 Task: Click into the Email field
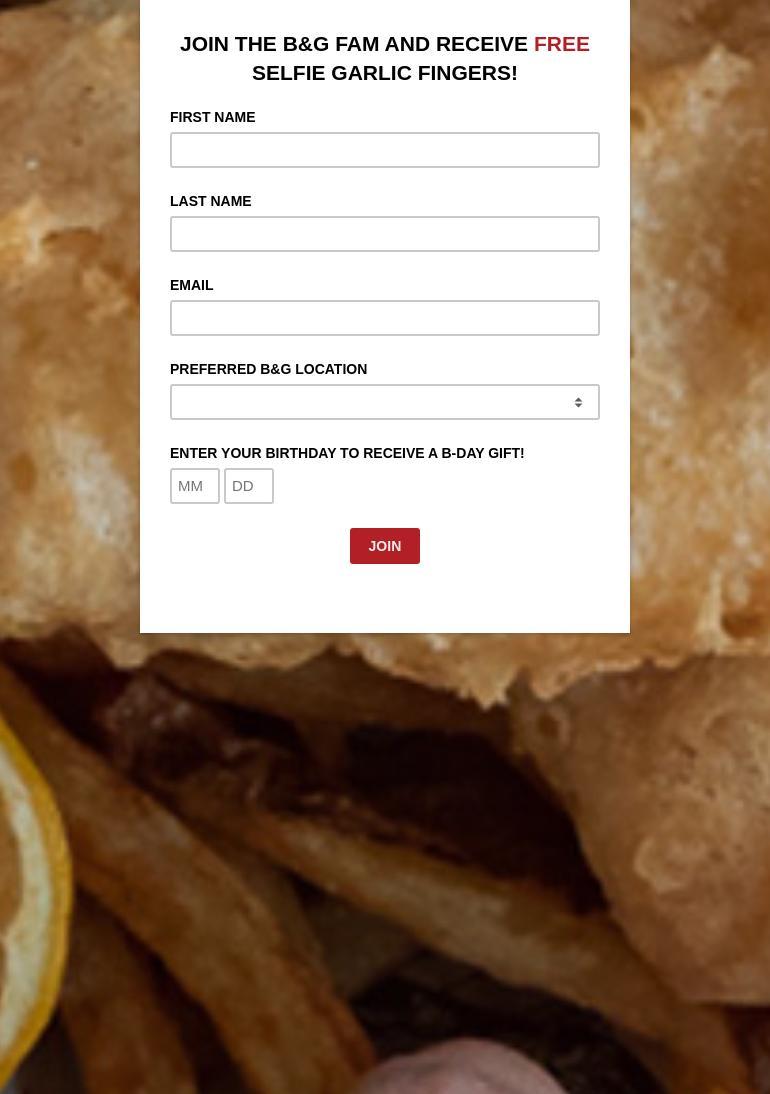[384, 318]
